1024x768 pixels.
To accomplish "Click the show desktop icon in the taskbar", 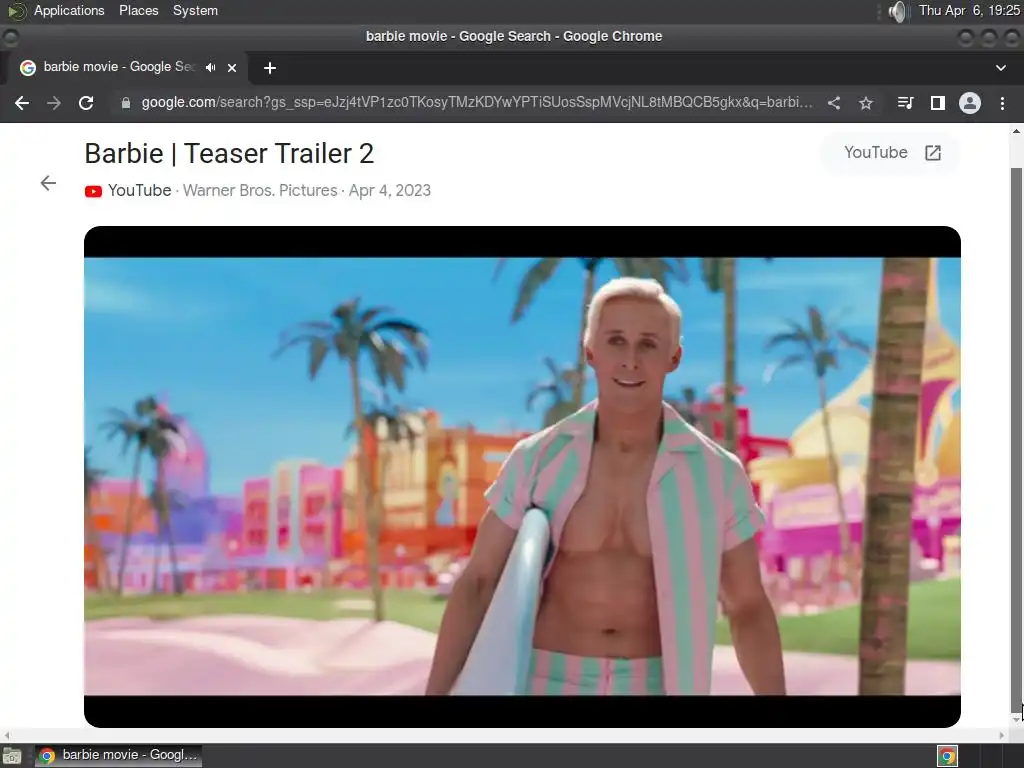I will click(12, 756).
